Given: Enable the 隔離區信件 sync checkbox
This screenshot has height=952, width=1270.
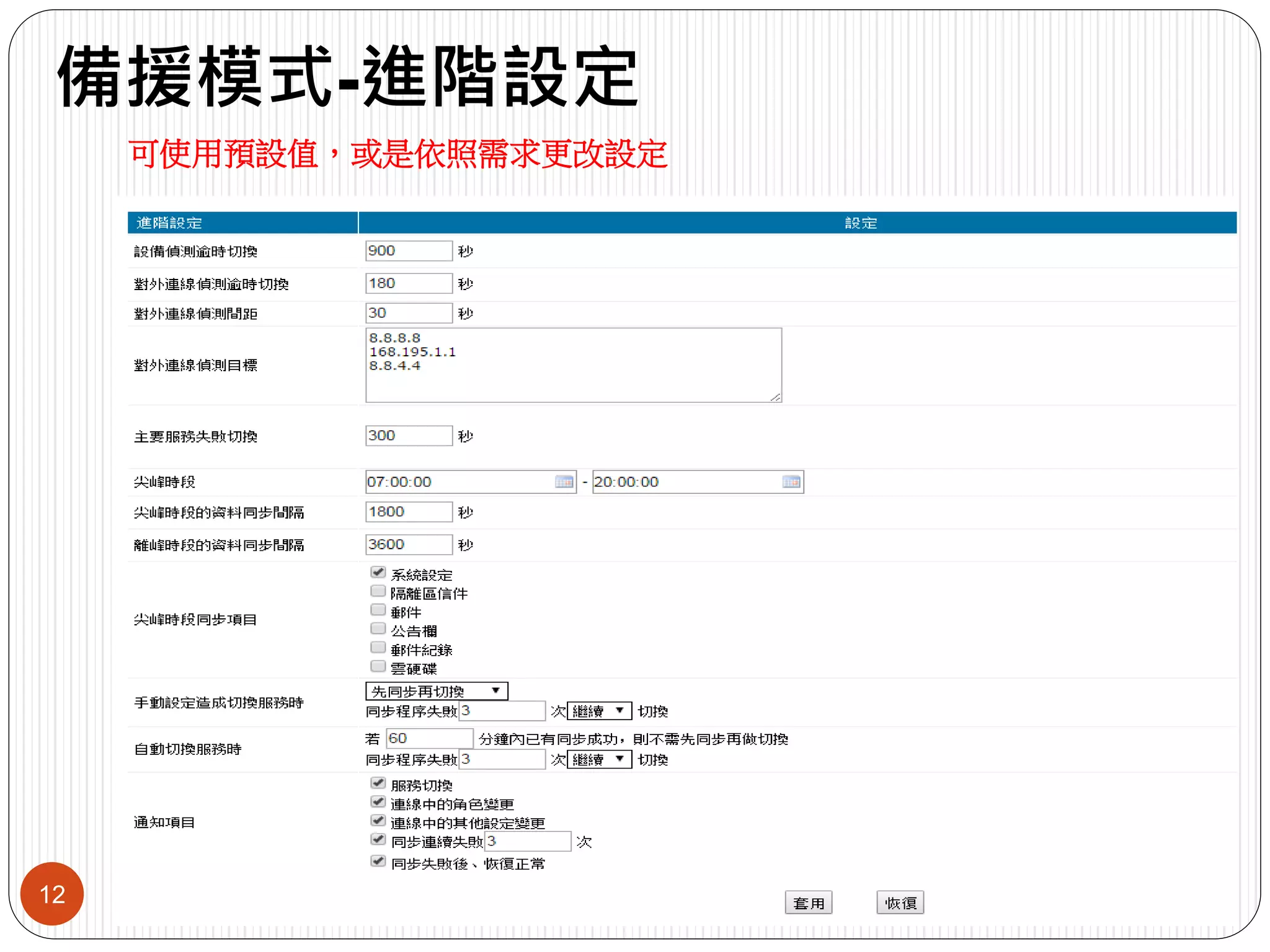Looking at the screenshot, I should [378, 591].
